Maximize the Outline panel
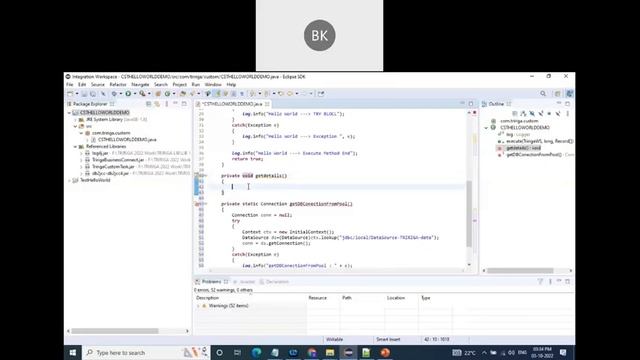 (567, 104)
